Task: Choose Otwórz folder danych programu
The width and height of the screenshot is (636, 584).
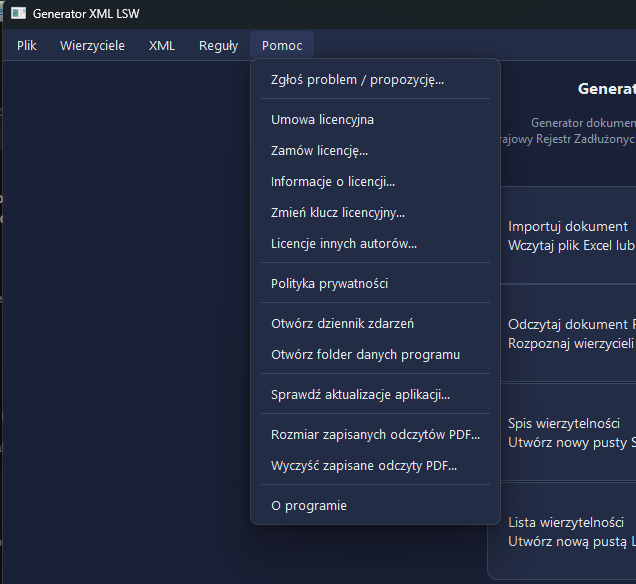Action: pyautogui.click(x=376, y=354)
